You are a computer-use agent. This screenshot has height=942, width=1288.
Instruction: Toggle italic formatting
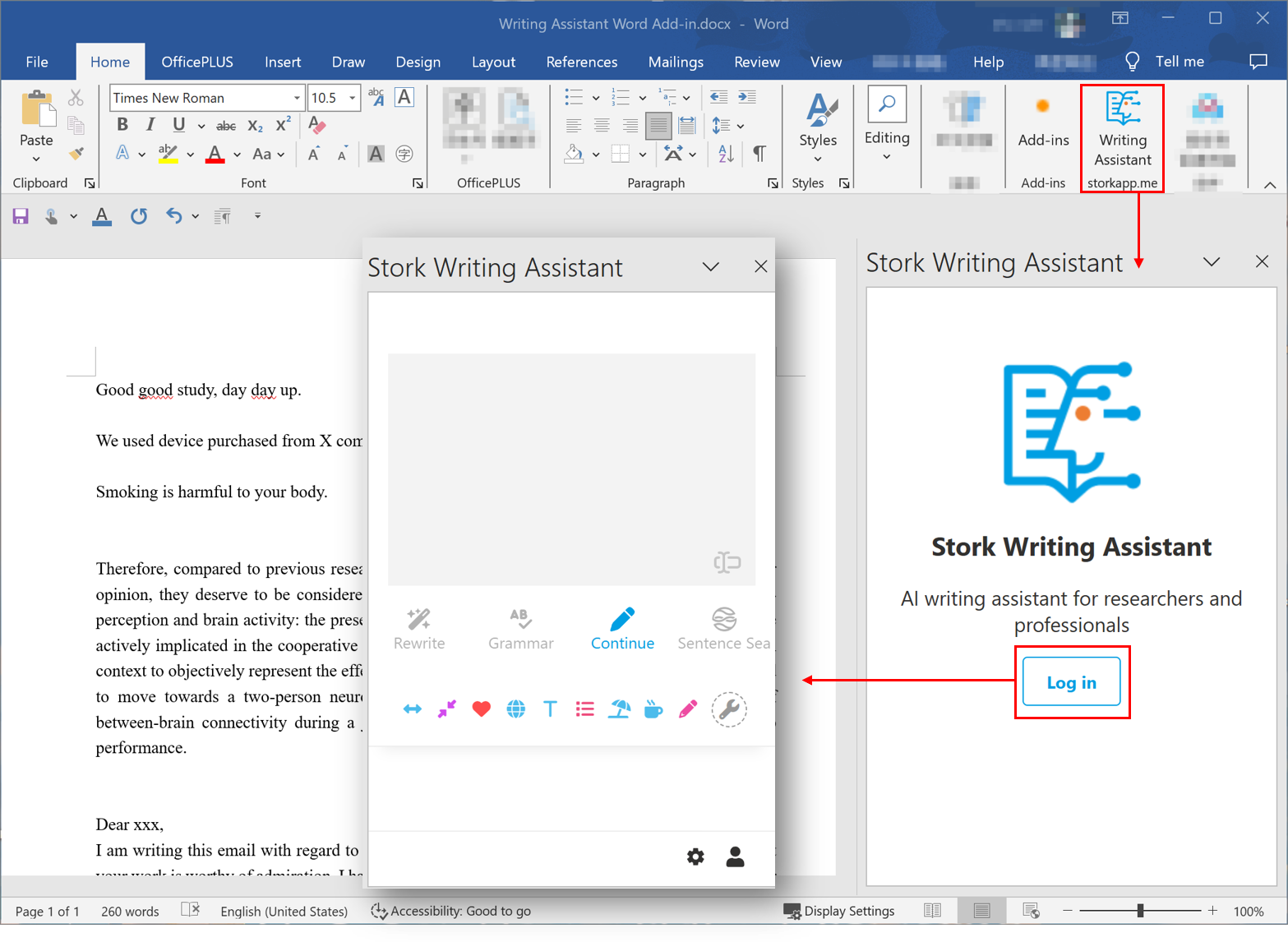coord(150,125)
